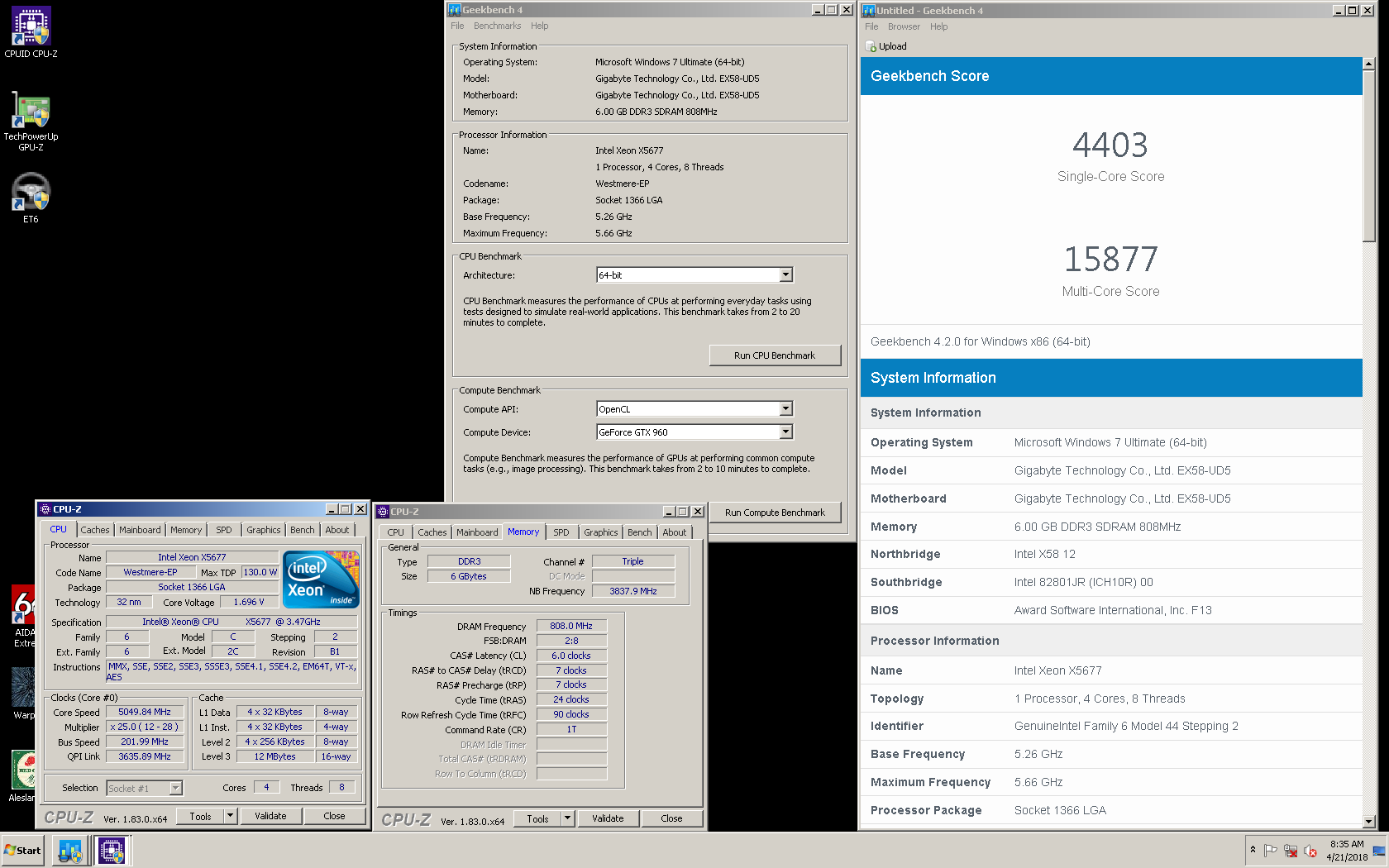
Task: Open Help menu in Geekbench 4 window
Action: [539, 26]
